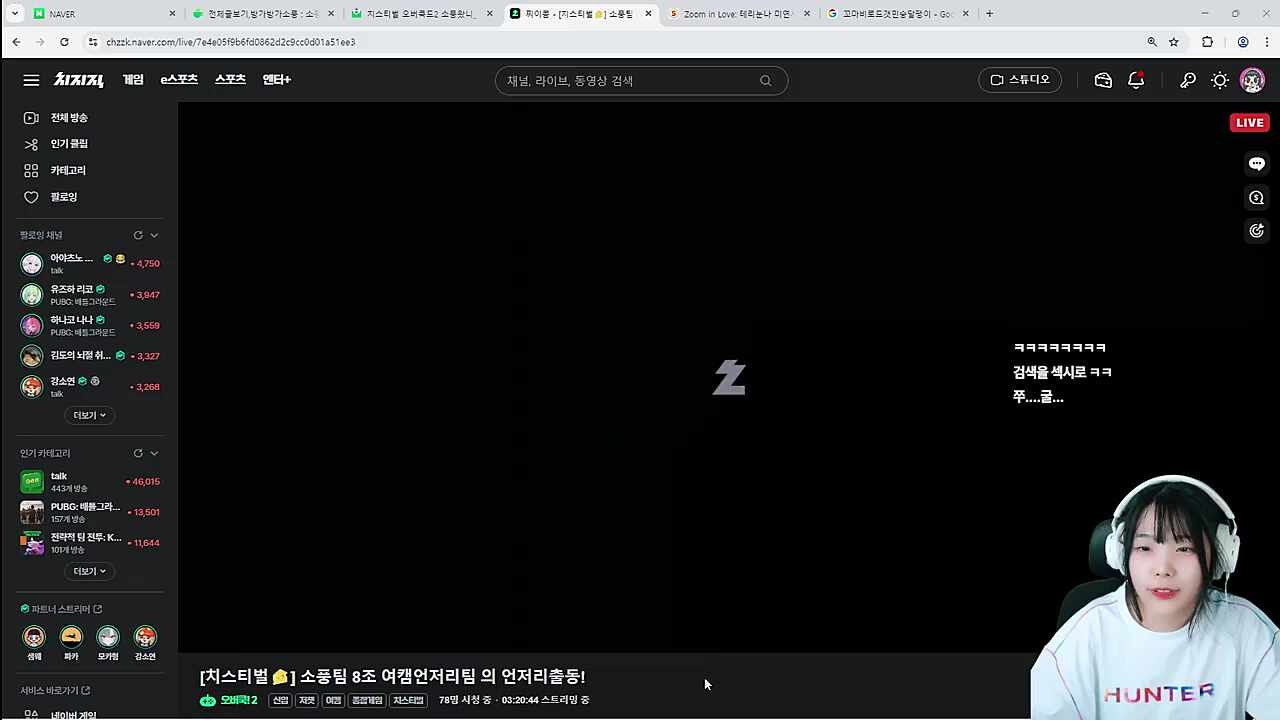Collapse the 팔로잉 채널 section
1280x720 pixels.
coord(154,235)
